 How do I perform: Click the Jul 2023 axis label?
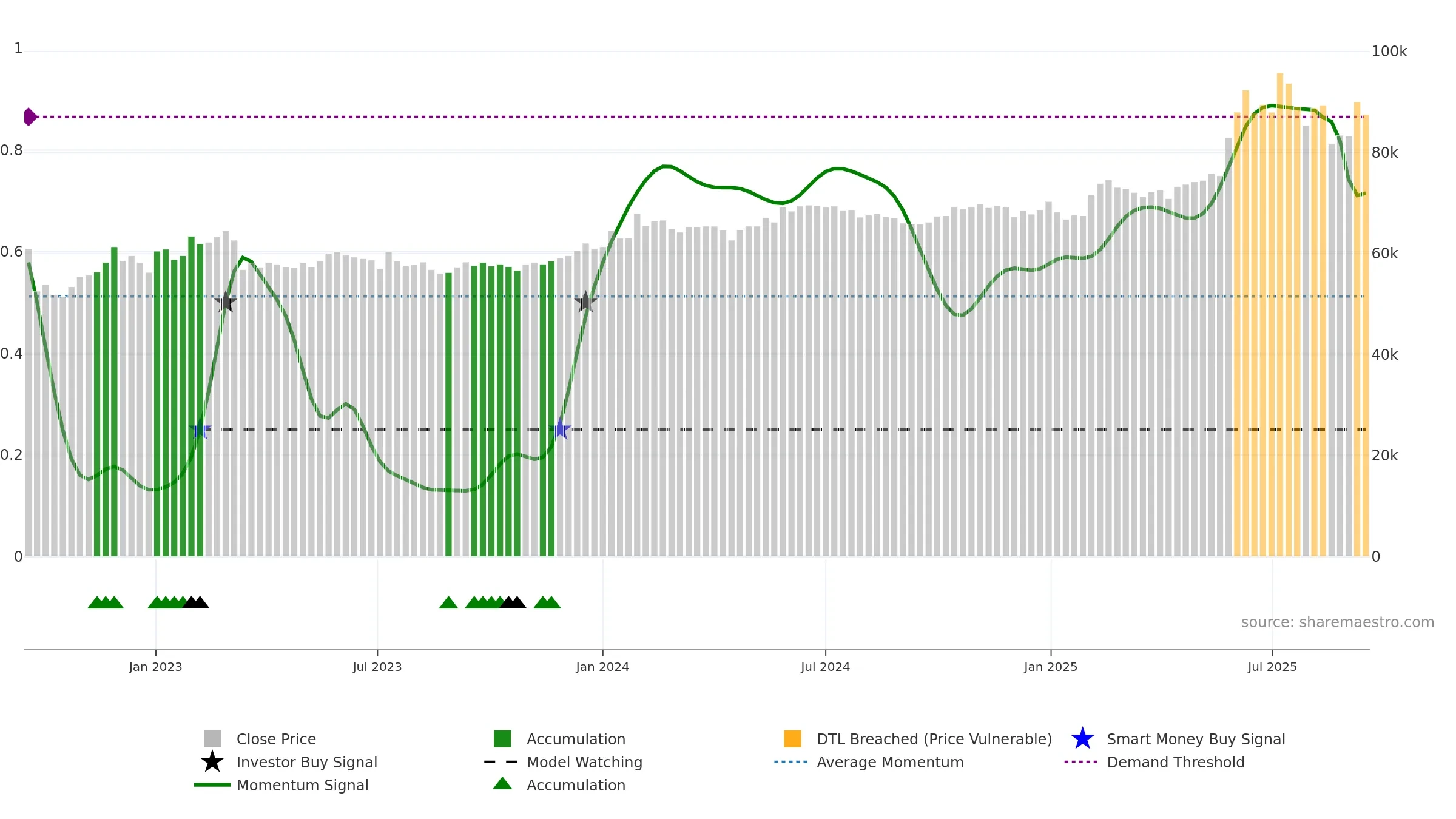click(x=377, y=667)
